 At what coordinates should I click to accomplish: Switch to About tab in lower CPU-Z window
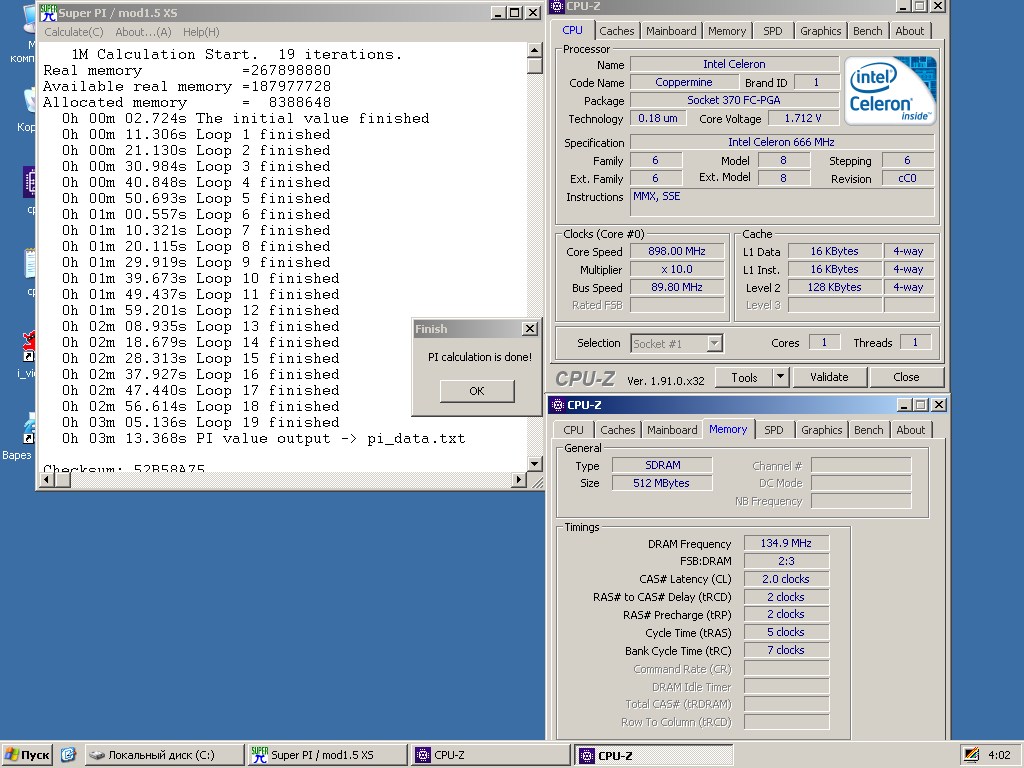[x=910, y=430]
